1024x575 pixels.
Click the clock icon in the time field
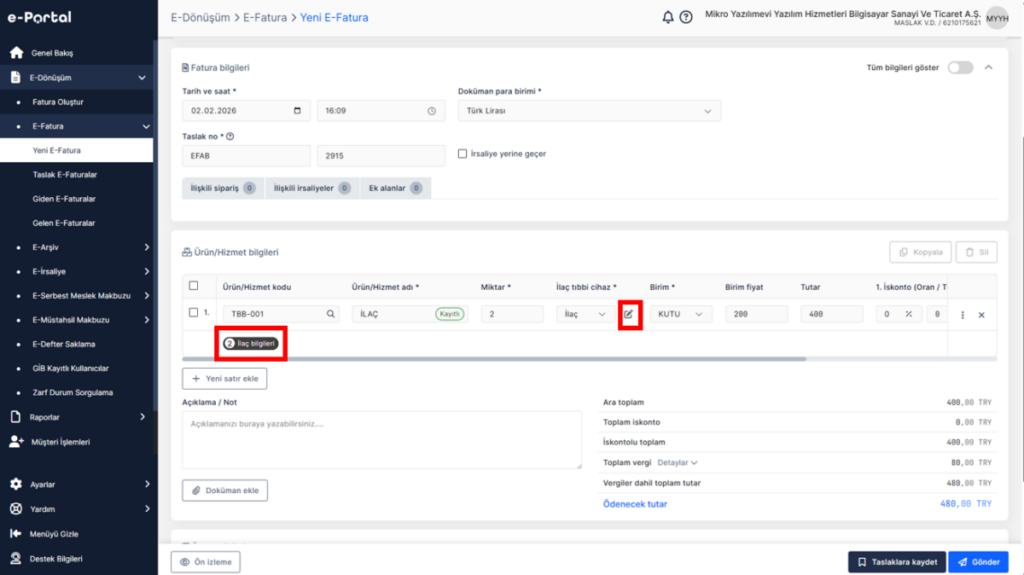(x=432, y=111)
